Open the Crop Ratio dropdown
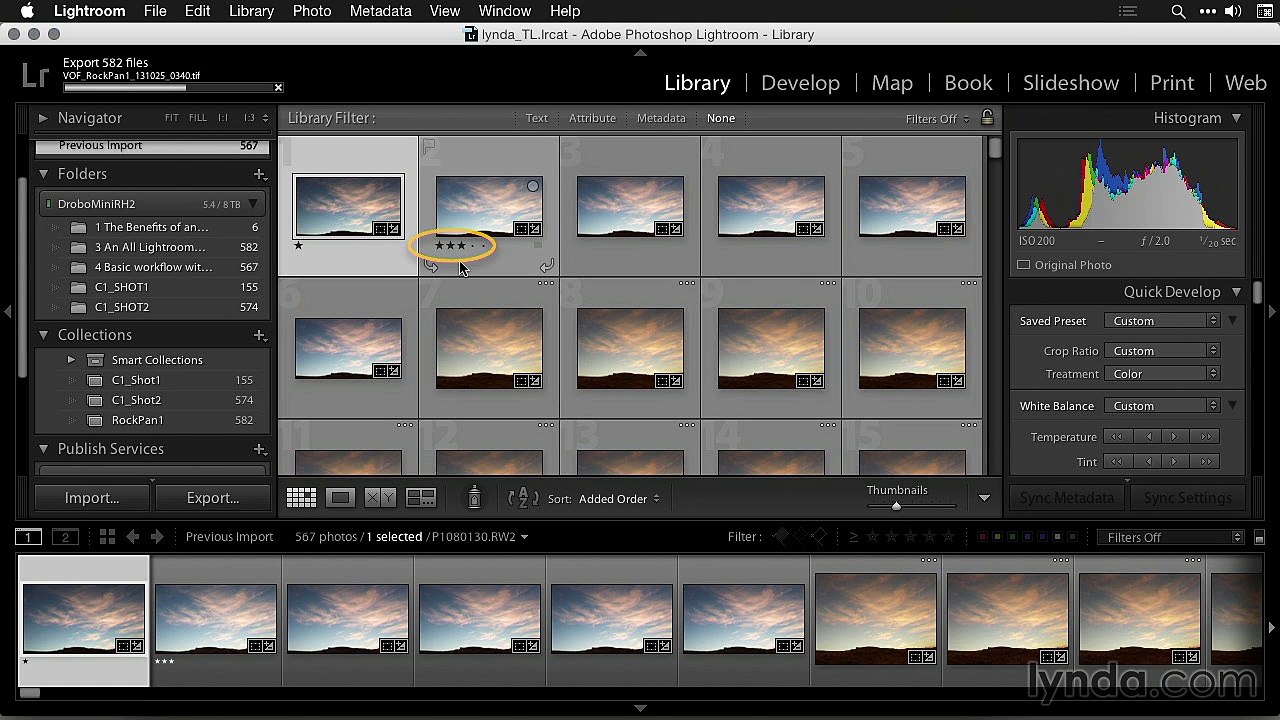1280x720 pixels. 1162,351
